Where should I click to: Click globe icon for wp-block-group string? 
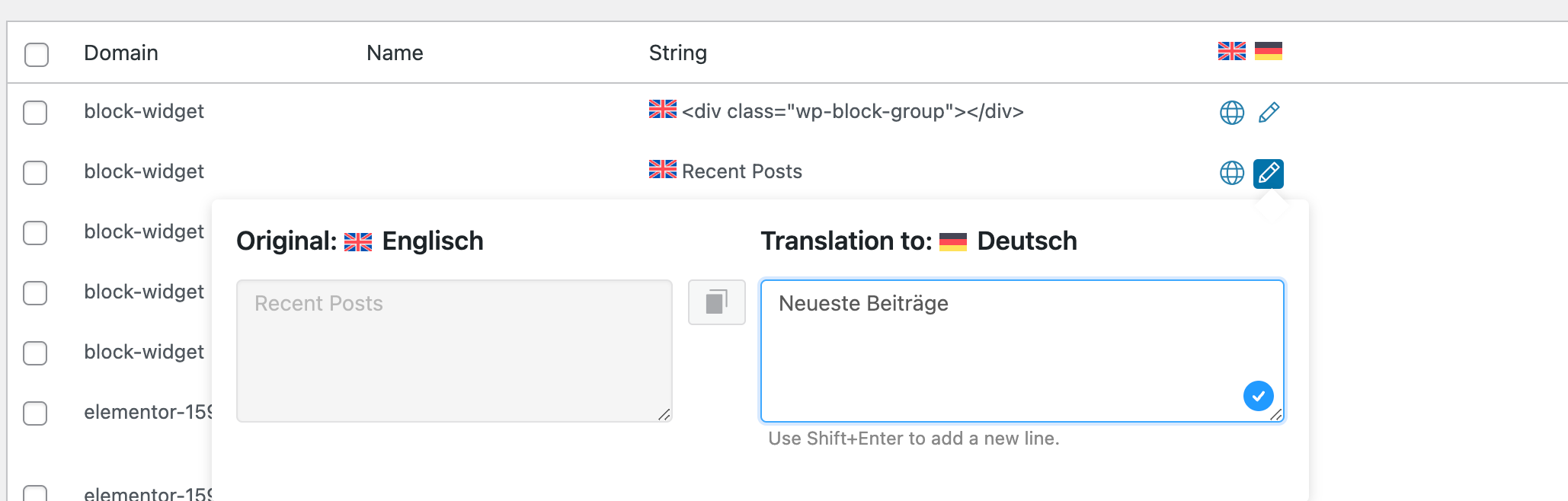tap(1231, 113)
